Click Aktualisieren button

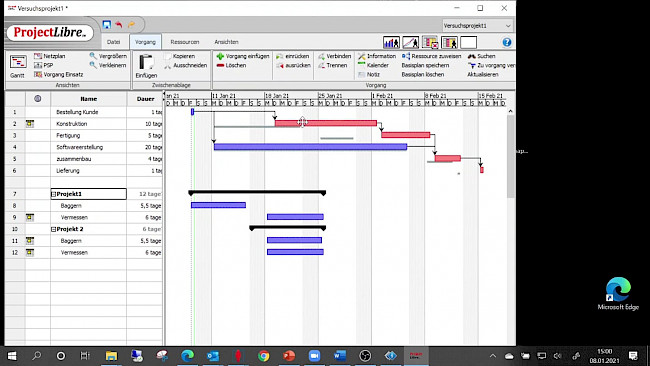[x=483, y=74]
